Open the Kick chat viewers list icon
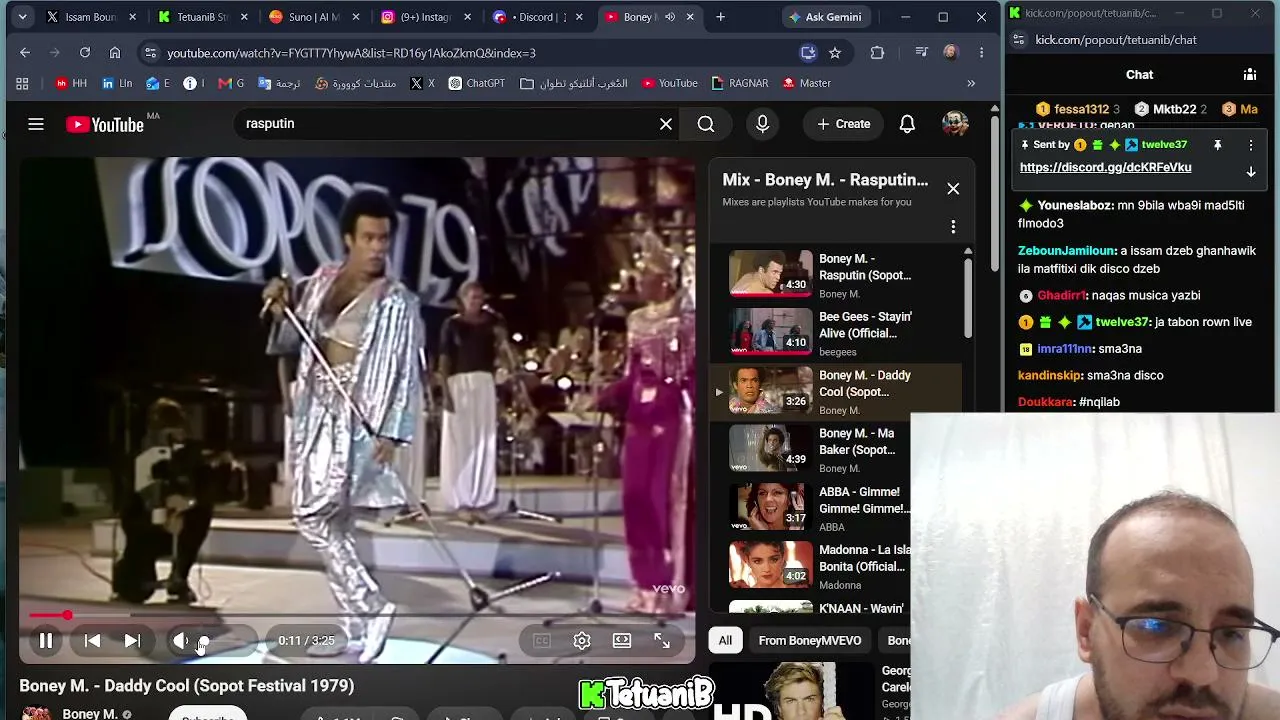 pos(1249,74)
